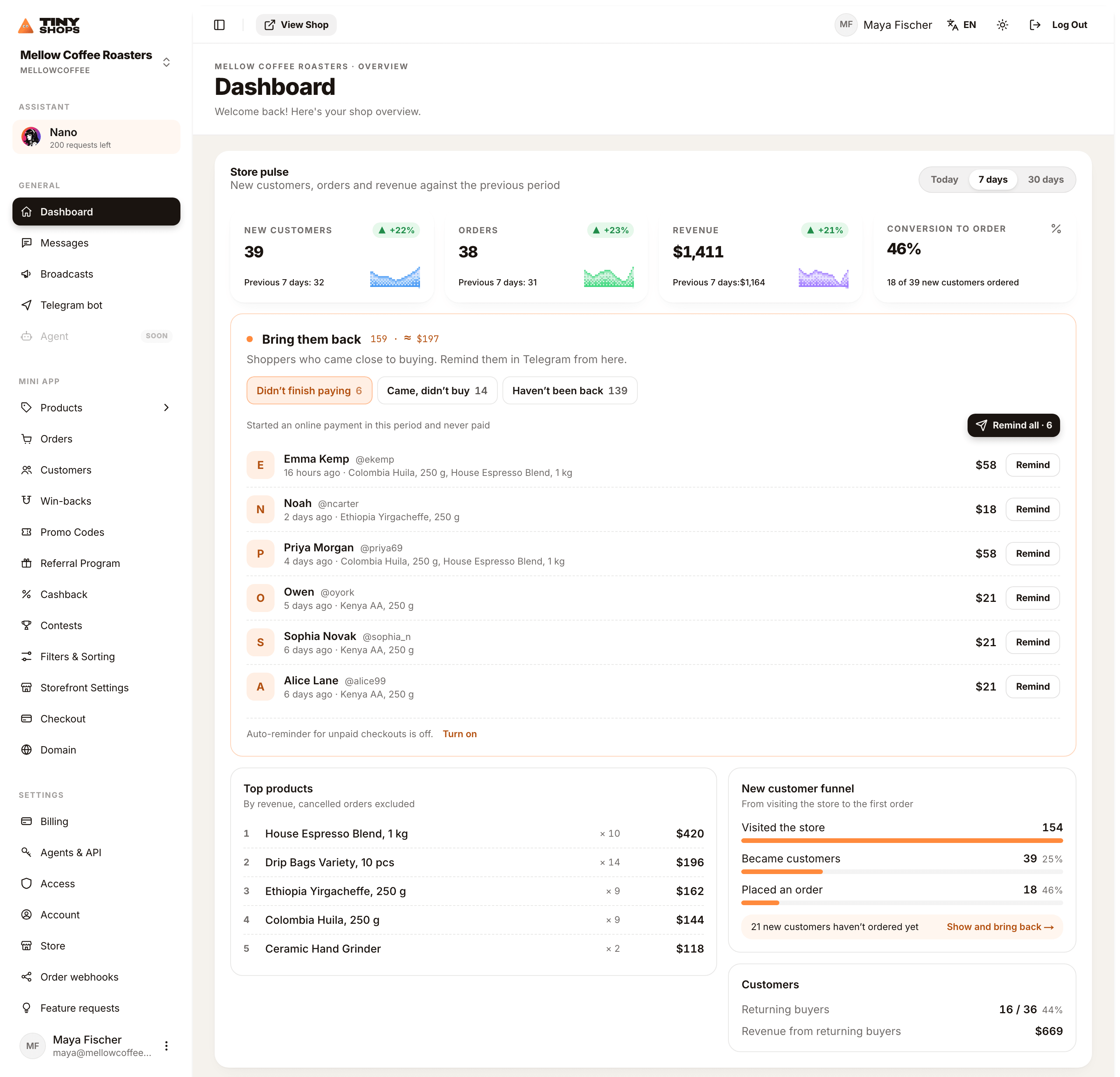The height and width of the screenshot is (1077, 1120).
Task: Click Remind all · 6 button
Action: tap(1013, 425)
